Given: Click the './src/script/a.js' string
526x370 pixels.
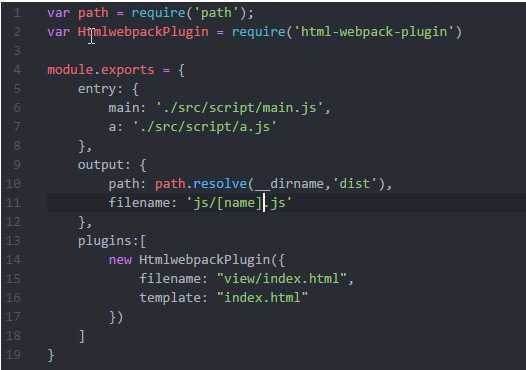Looking at the screenshot, I should pos(205,127).
